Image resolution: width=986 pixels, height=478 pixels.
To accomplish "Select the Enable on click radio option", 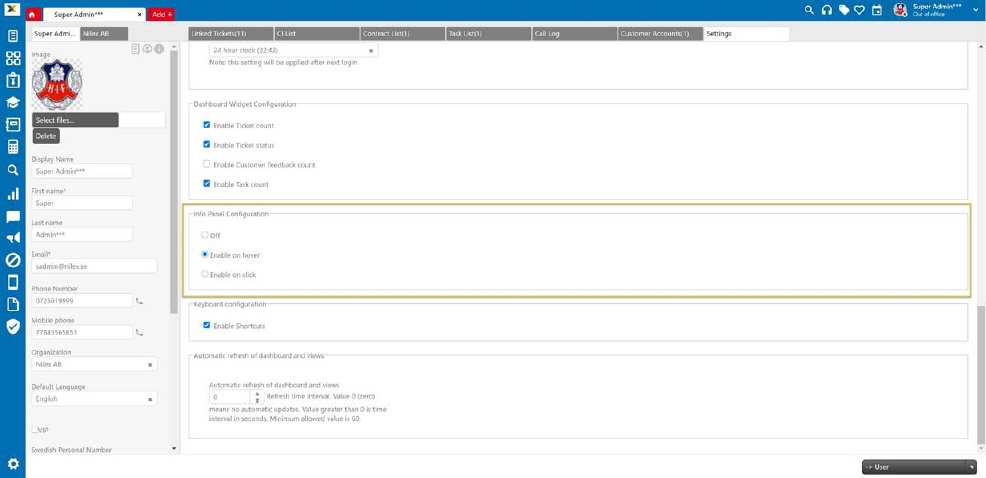I will coord(205,274).
